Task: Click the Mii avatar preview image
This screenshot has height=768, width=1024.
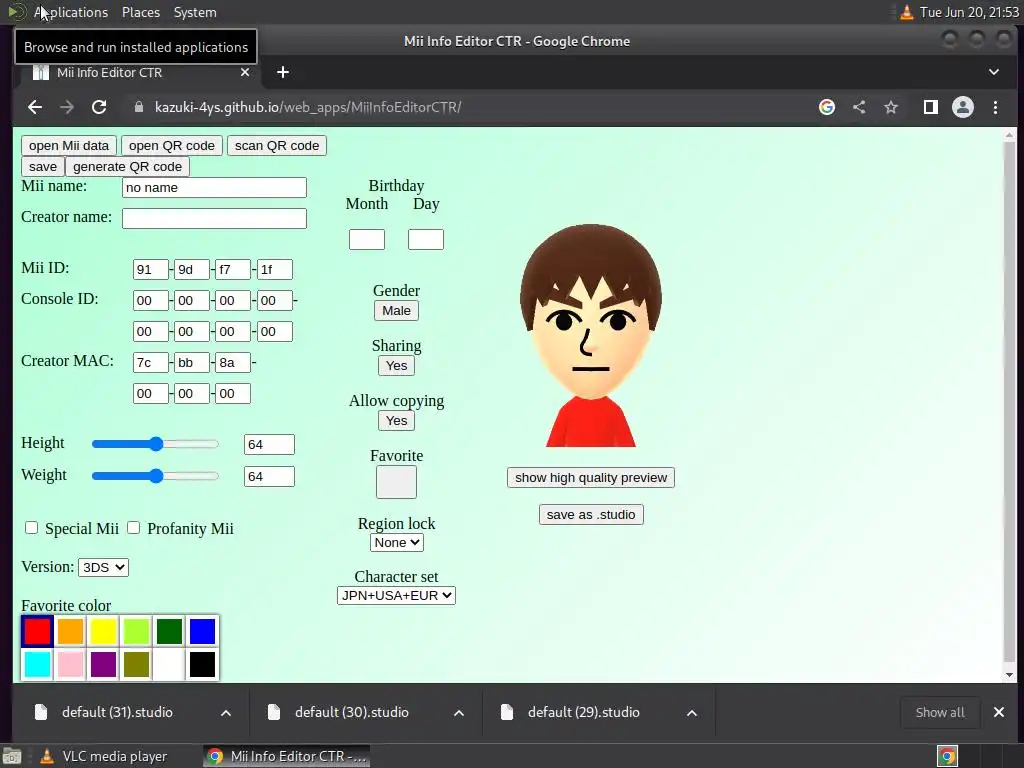Action: tap(591, 336)
